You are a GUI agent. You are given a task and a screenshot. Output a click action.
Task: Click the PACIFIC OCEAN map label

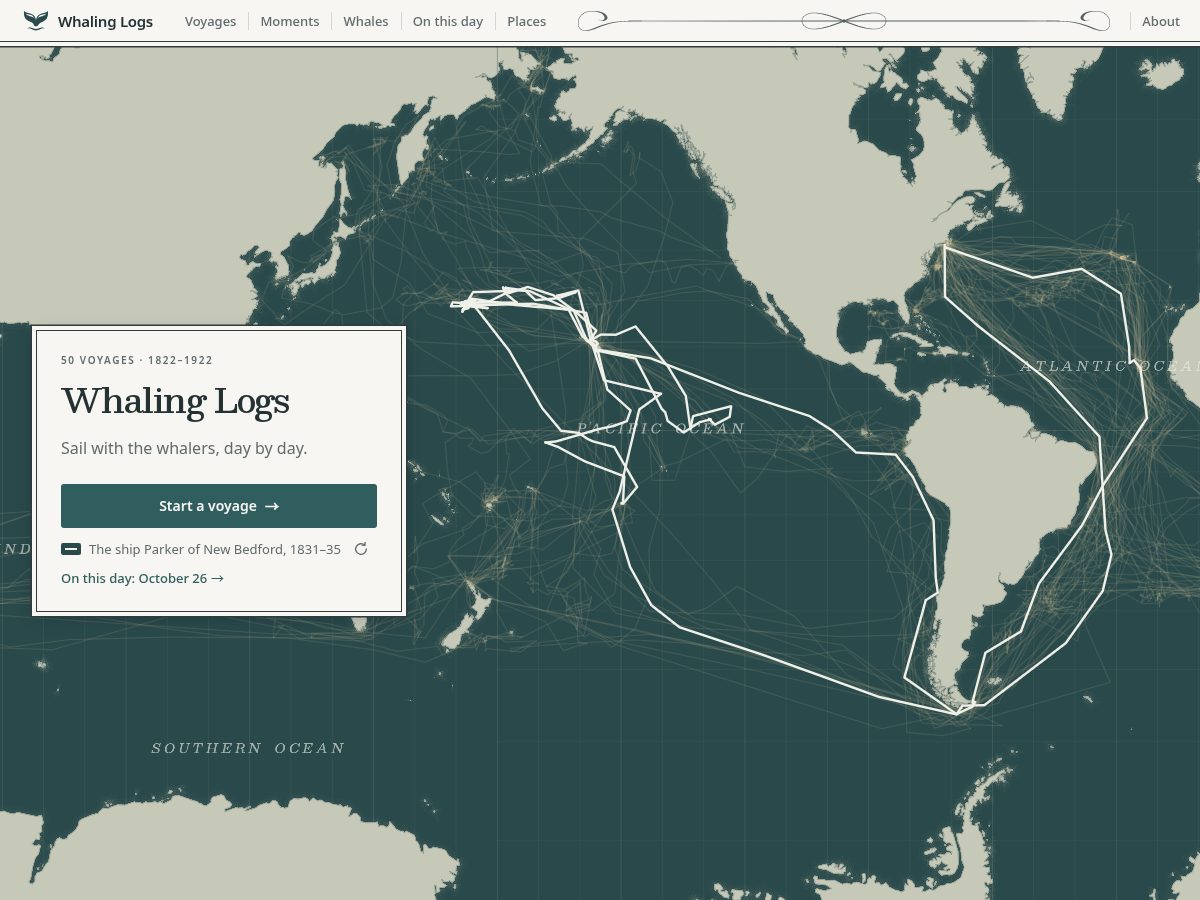point(661,428)
